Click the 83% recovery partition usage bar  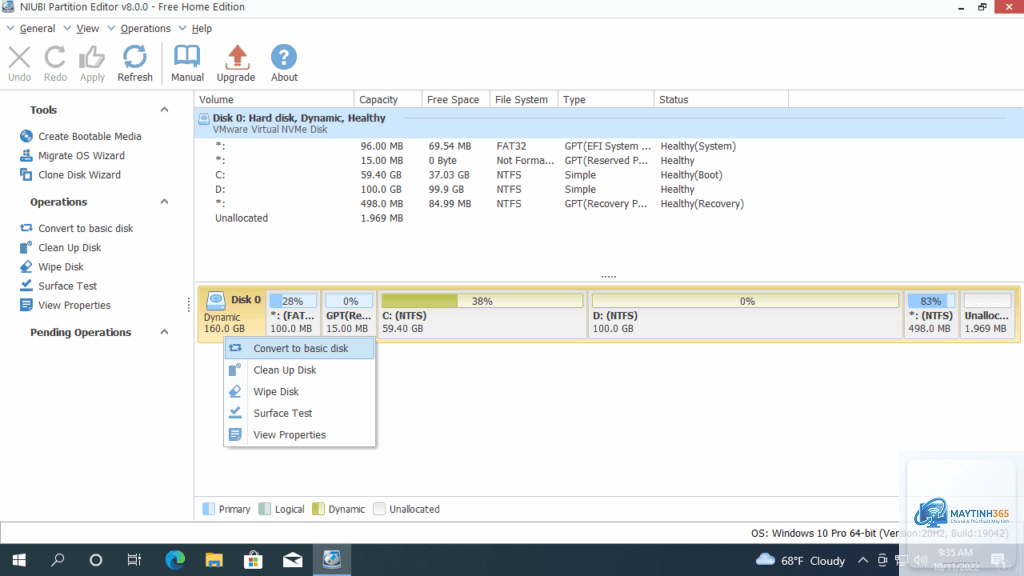(931, 301)
